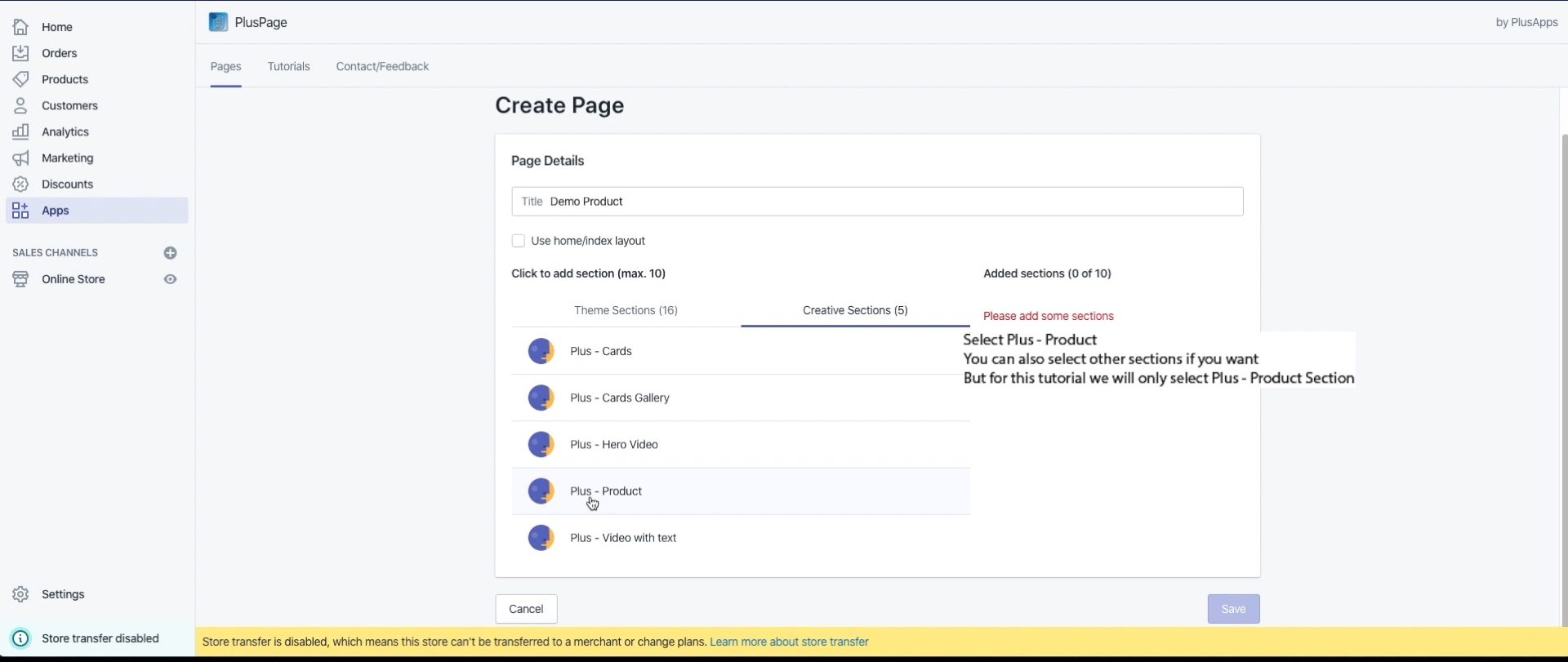Click Store transfer disabled in sidebar
This screenshot has height=662, width=1568.
coord(100,638)
